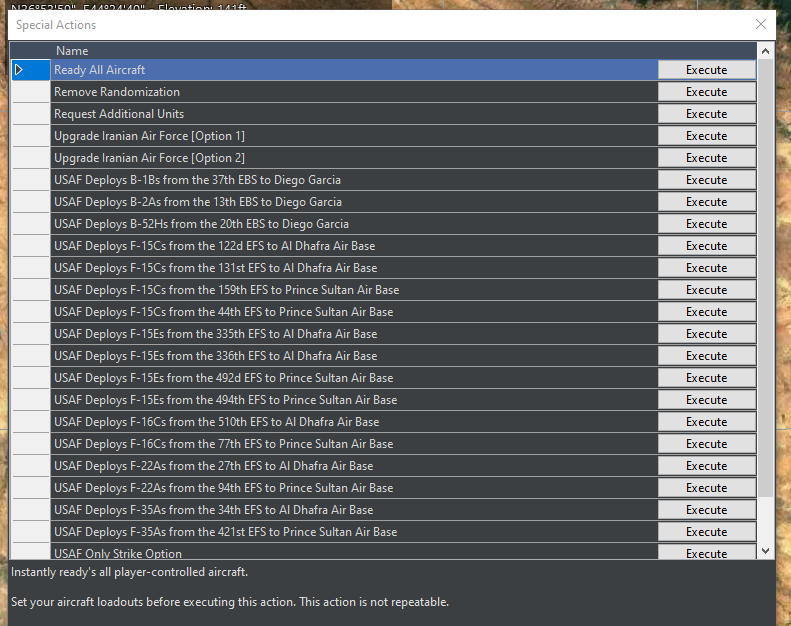Execute the Remove Randomization action
Viewport: 791px width, 626px height.
[x=707, y=92]
